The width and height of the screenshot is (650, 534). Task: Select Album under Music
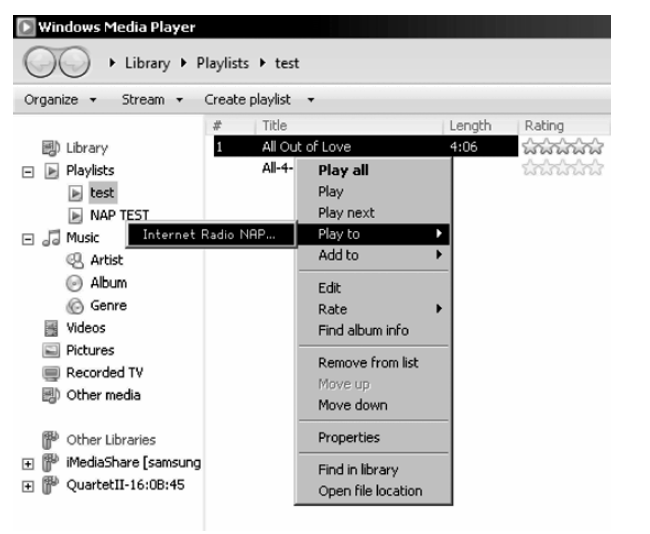coord(109,283)
